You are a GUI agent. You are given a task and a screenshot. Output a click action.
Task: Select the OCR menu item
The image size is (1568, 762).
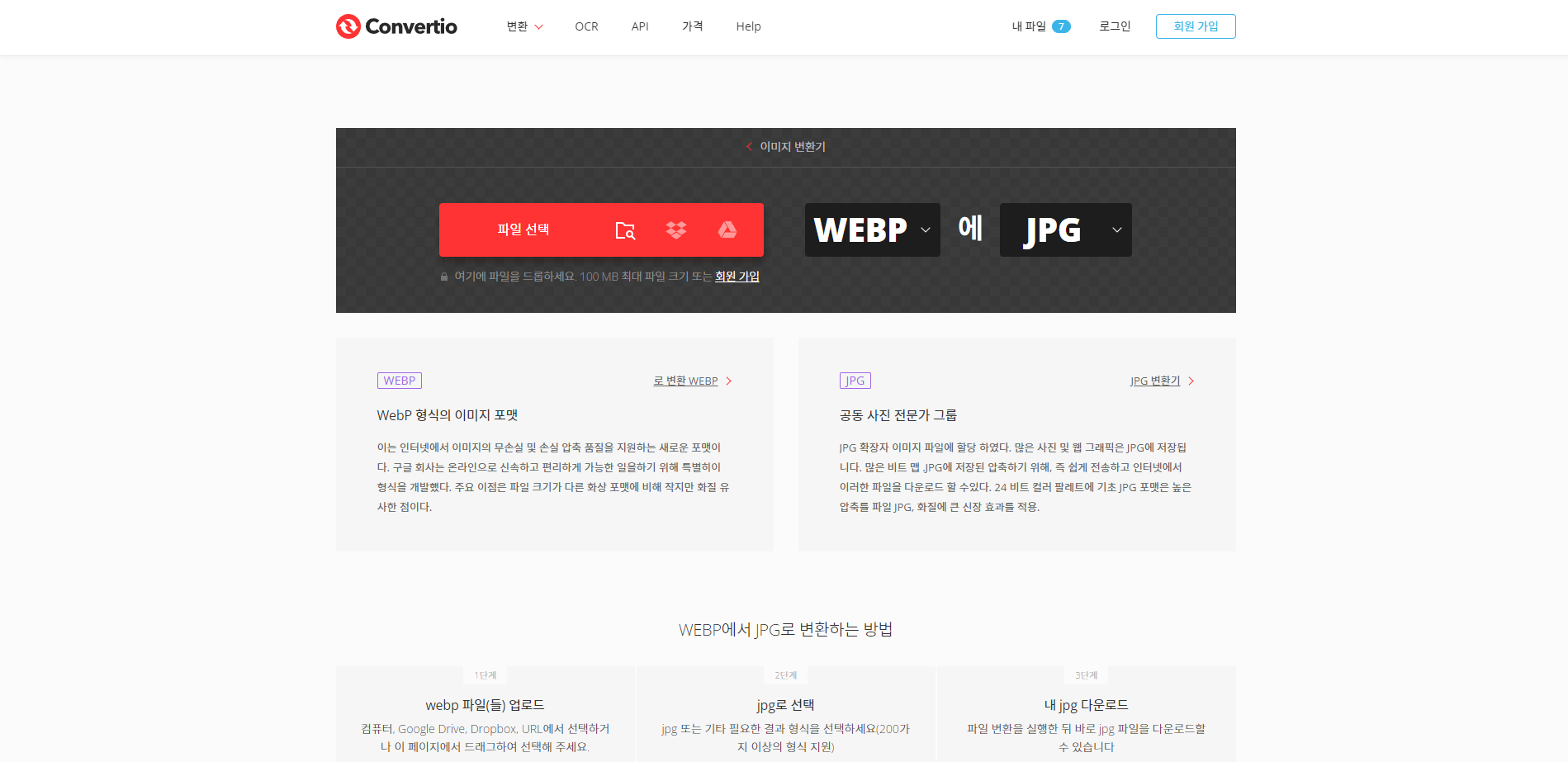pos(586,26)
